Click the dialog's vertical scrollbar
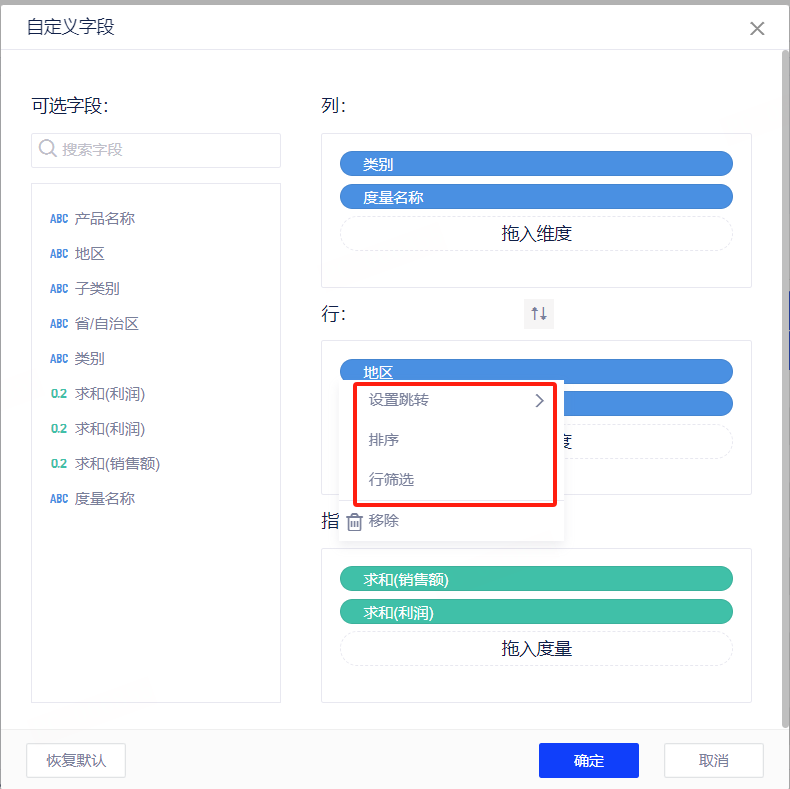Screen dimensions: 790x789 pos(784,380)
